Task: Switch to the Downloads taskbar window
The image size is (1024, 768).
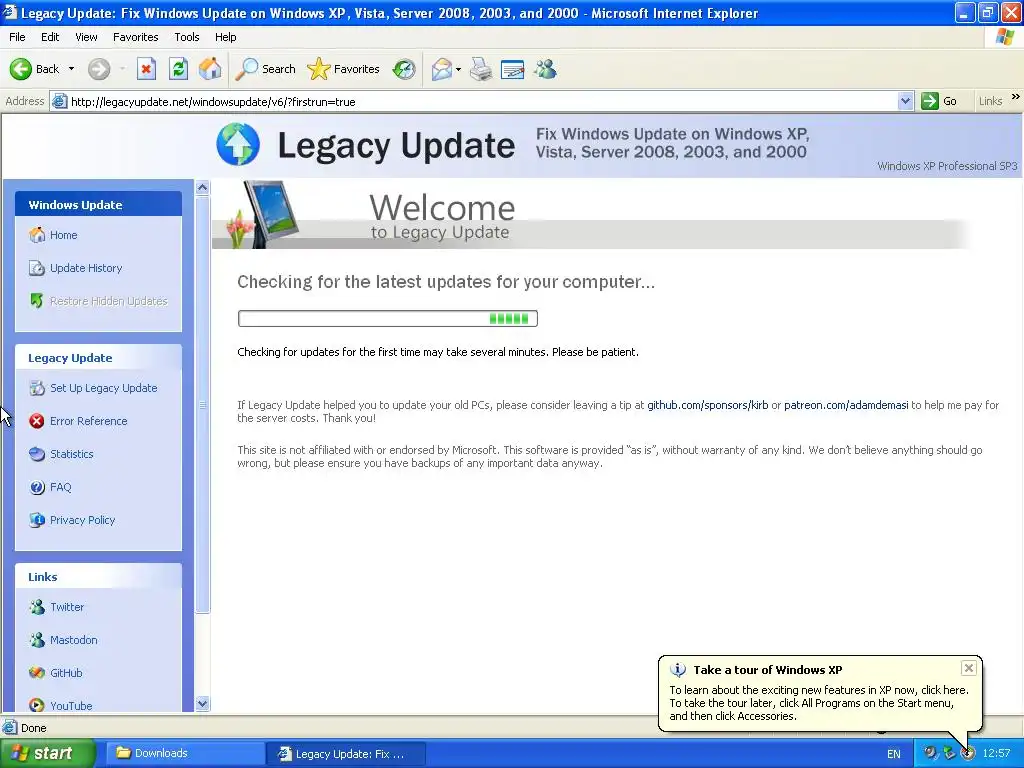Action: (x=185, y=754)
